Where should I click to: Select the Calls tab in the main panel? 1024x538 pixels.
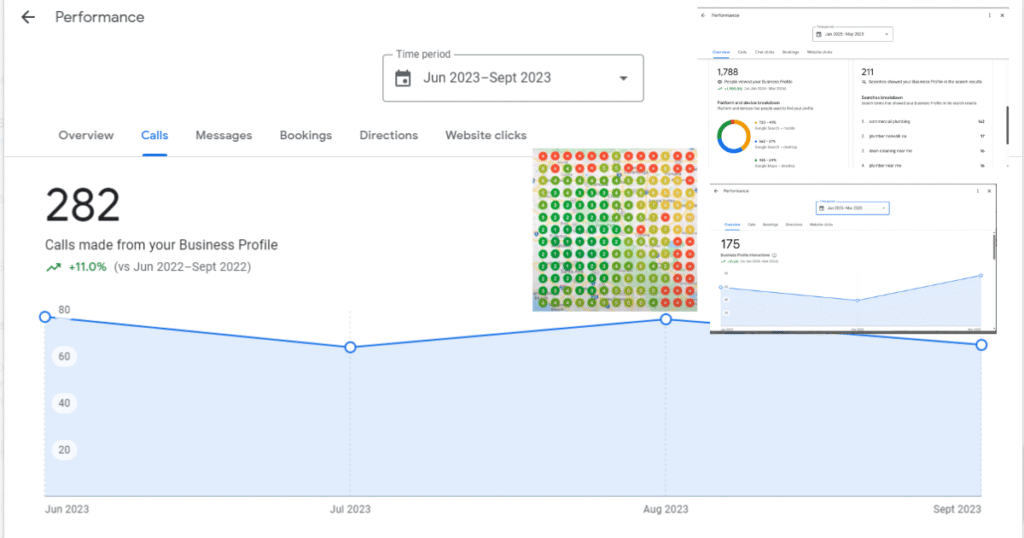(x=154, y=135)
